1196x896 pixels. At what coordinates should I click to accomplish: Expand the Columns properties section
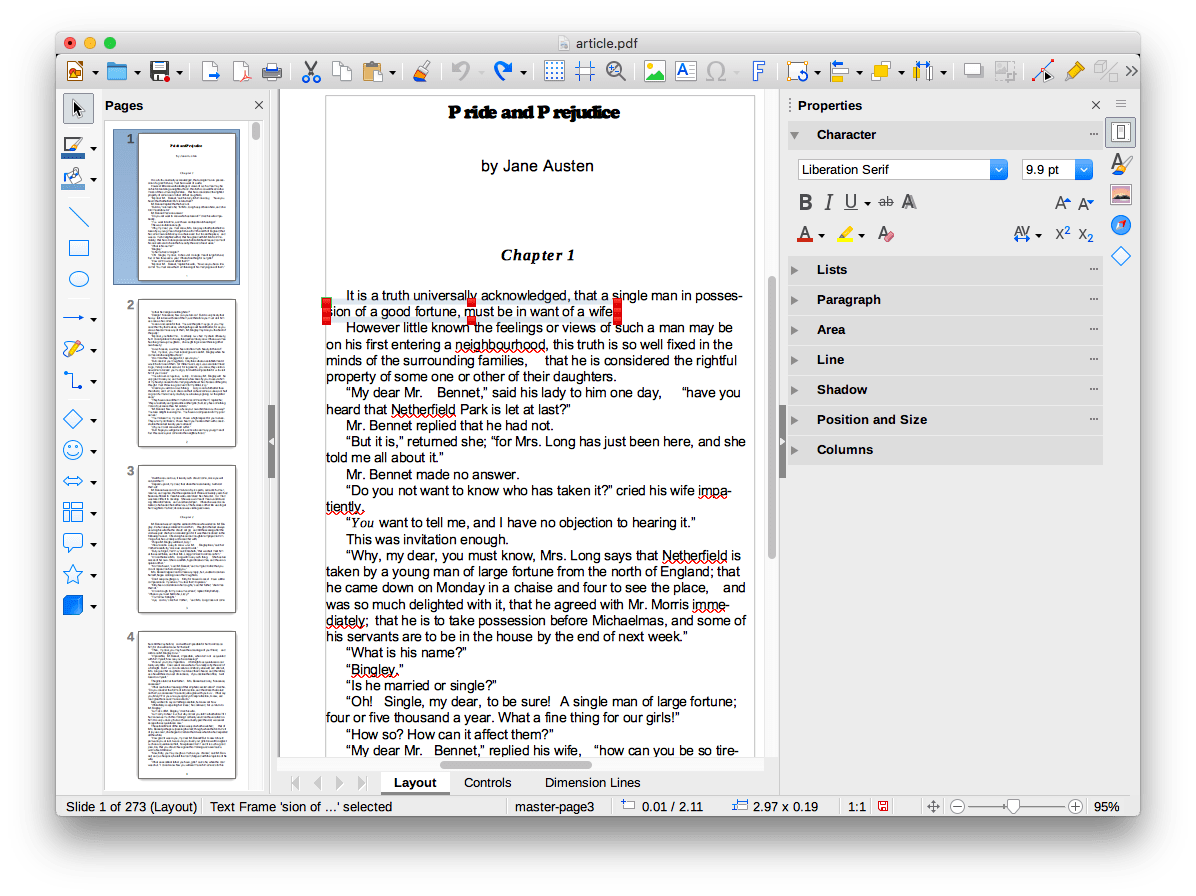pyautogui.click(x=845, y=449)
